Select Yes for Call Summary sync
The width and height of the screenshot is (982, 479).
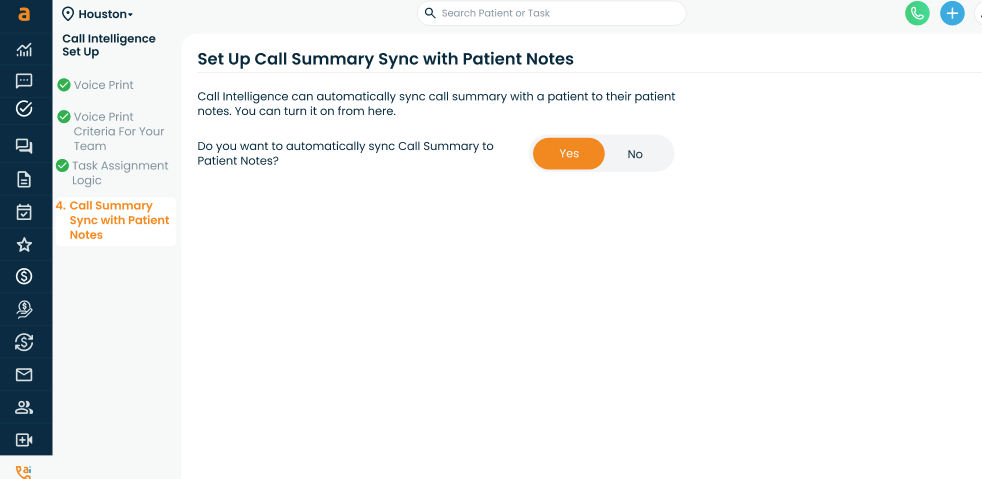click(x=569, y=154)
